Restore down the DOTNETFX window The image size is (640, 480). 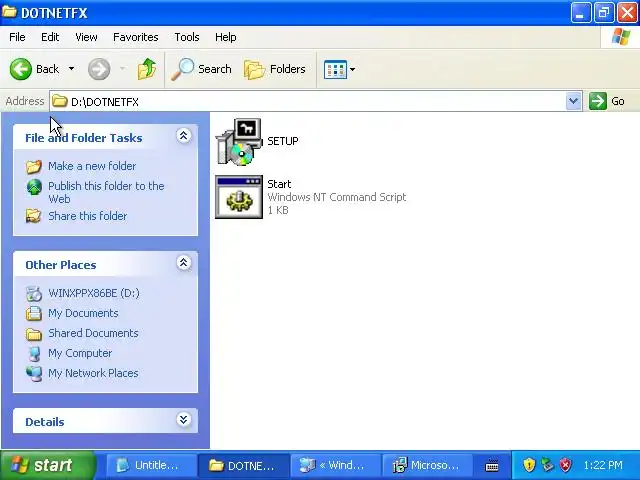tap(604, 13)
